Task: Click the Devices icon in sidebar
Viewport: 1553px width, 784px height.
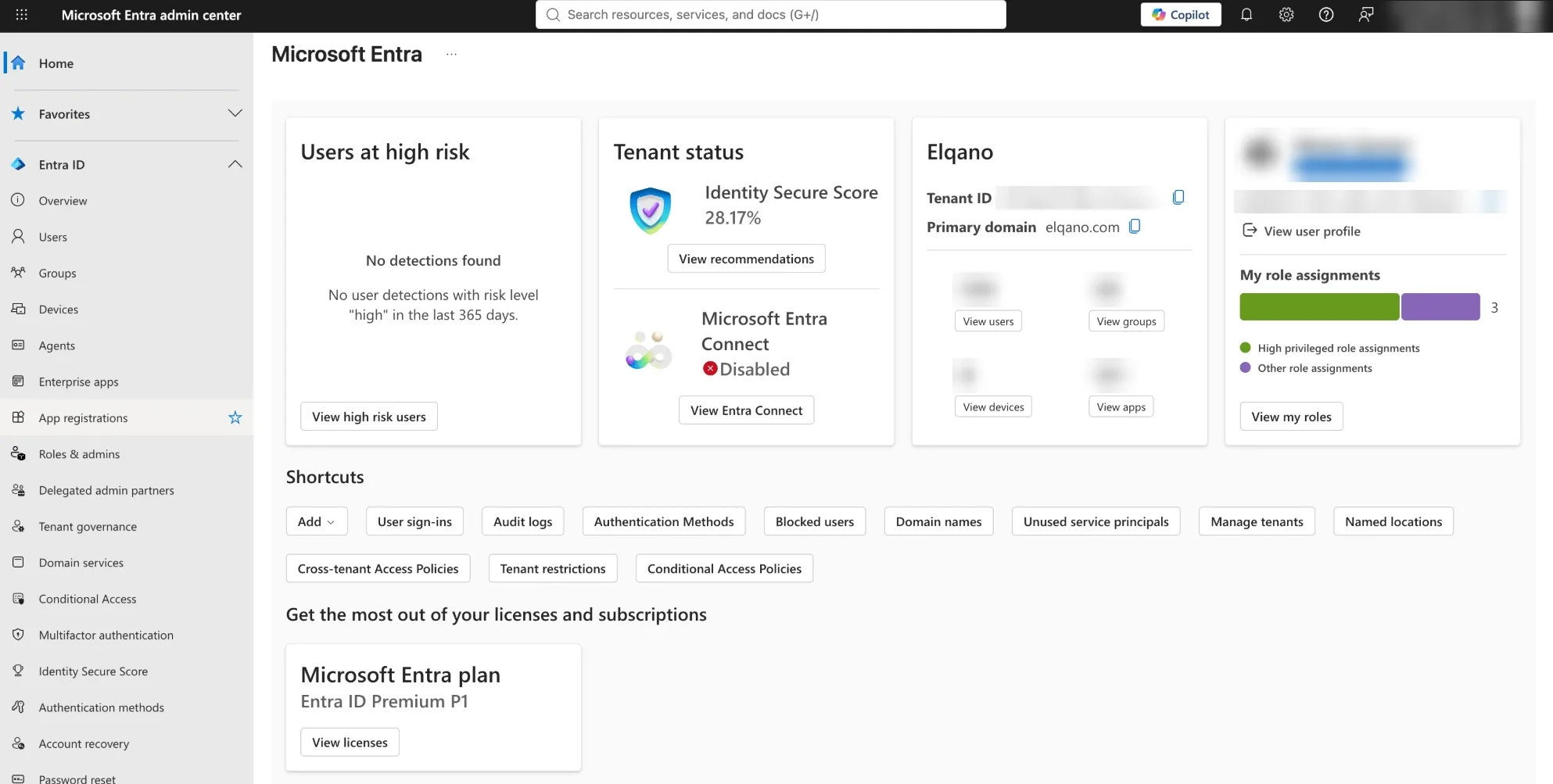Action: 18,309
